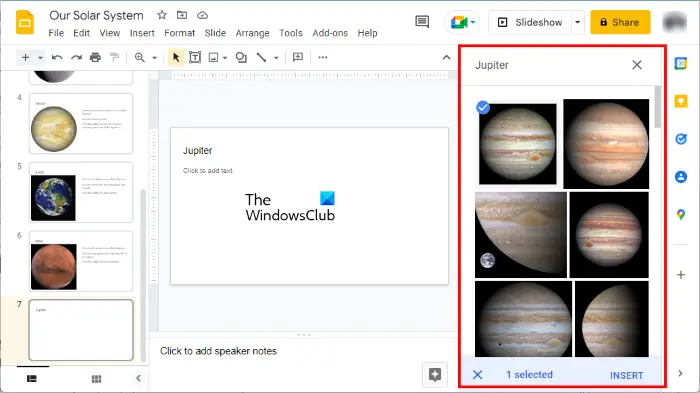Click the Insert image icon

213,57
